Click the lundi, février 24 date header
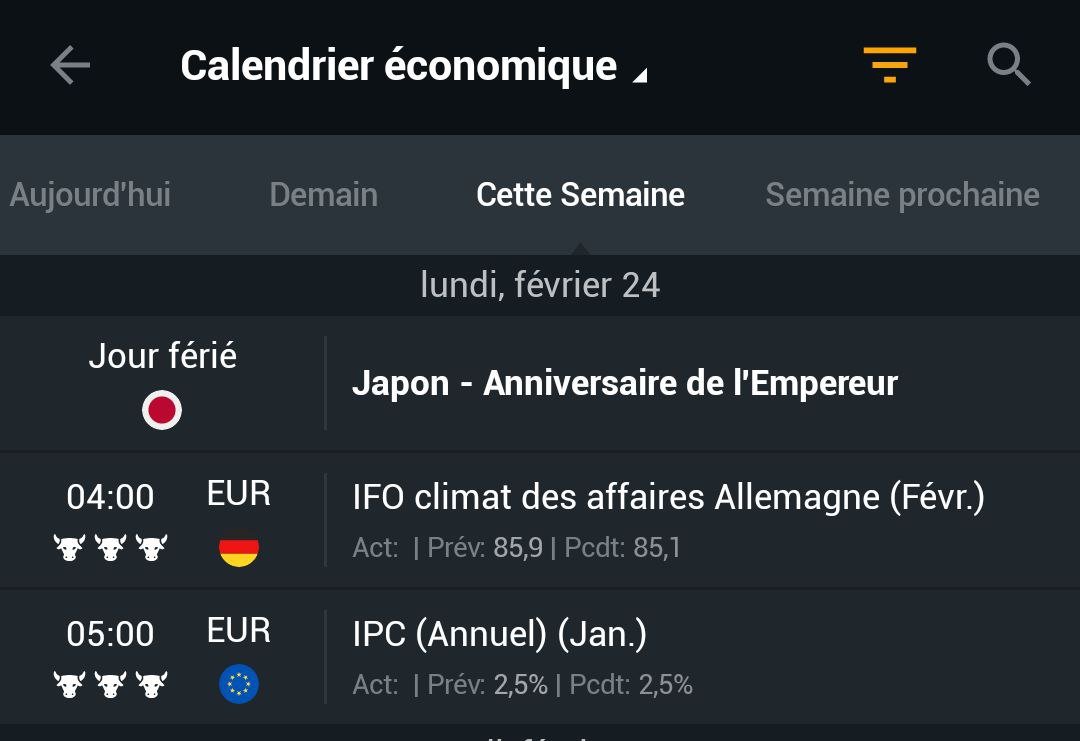1080x741 pixels. [x=540, y=285]
